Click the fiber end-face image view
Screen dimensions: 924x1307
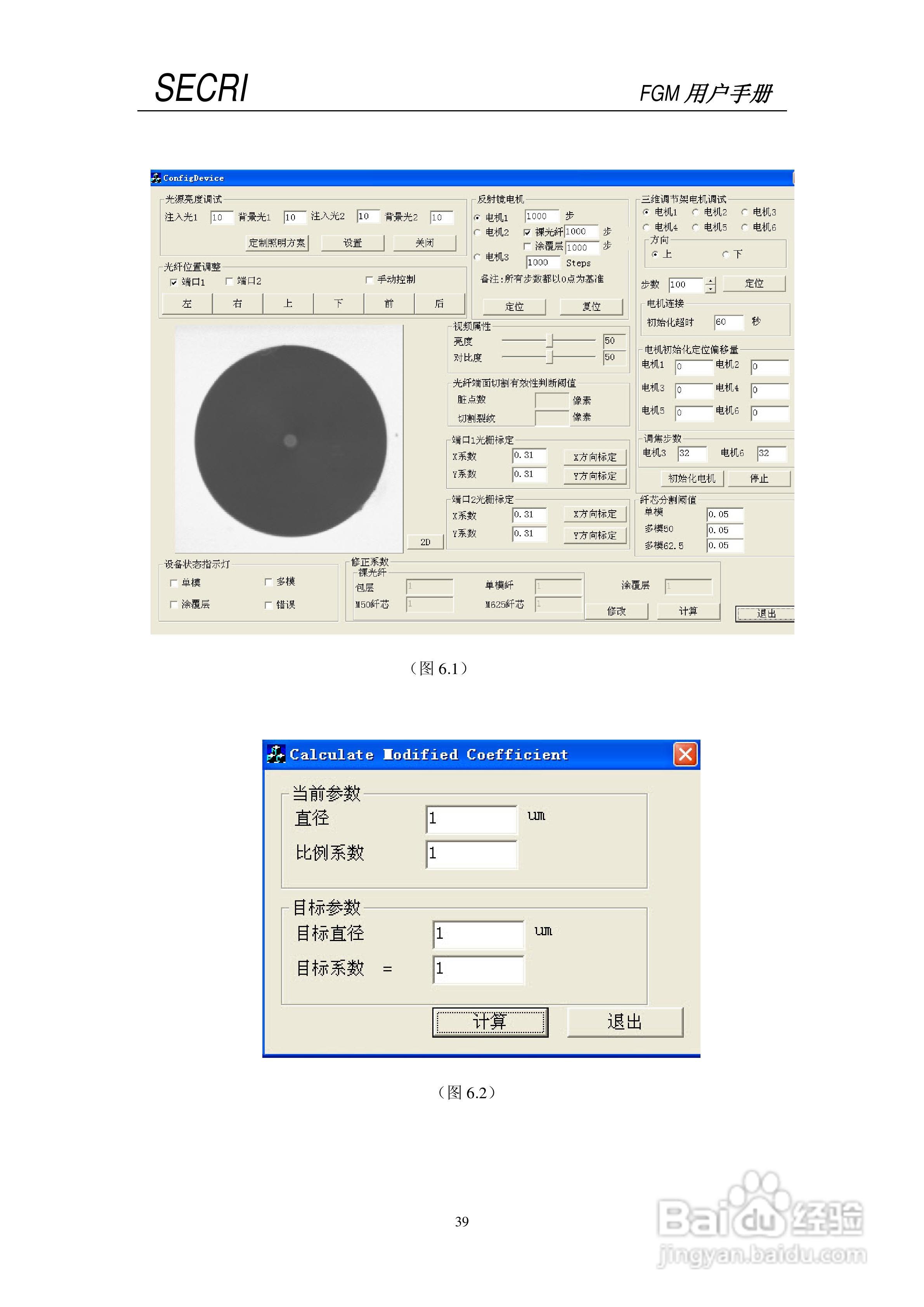pos(289,439)
